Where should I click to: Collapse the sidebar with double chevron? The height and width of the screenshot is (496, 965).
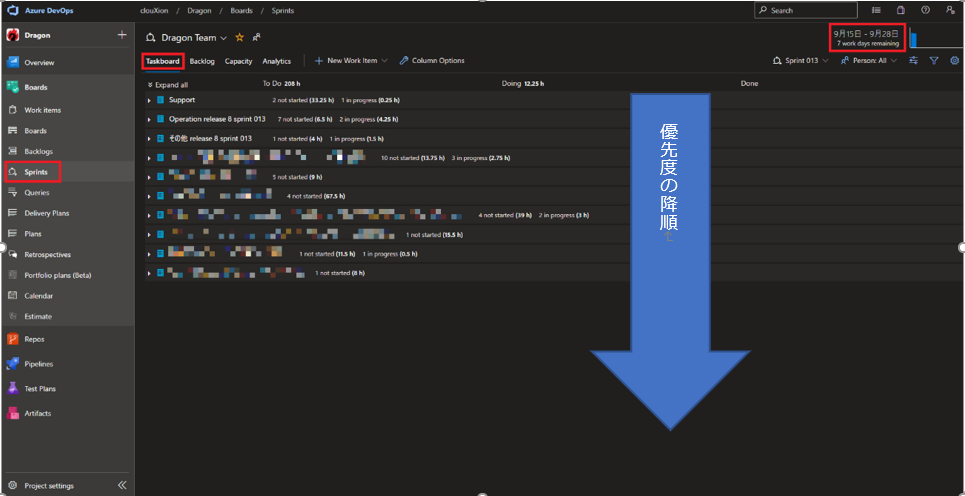(x=122, y=485)
